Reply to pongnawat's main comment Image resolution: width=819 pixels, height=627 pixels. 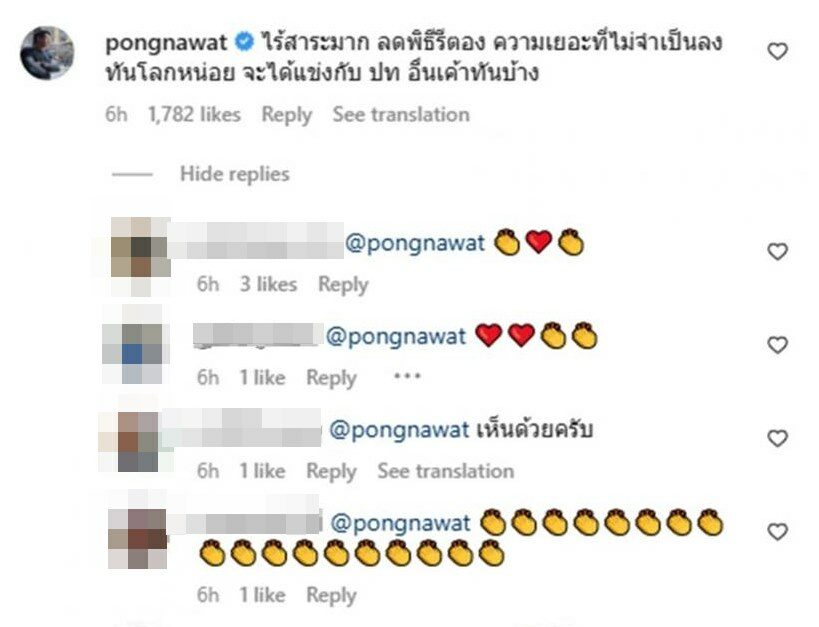[286, 115]
